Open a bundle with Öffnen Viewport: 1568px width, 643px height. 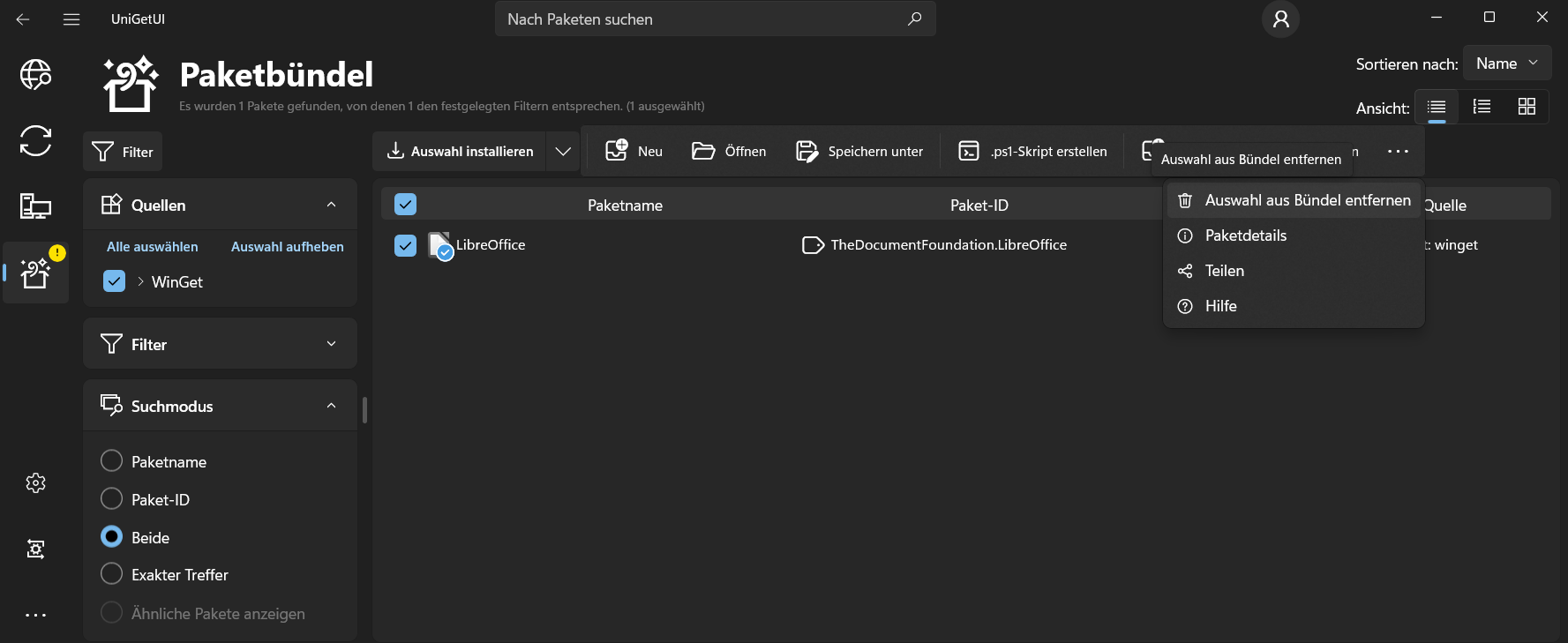[729, 152]
